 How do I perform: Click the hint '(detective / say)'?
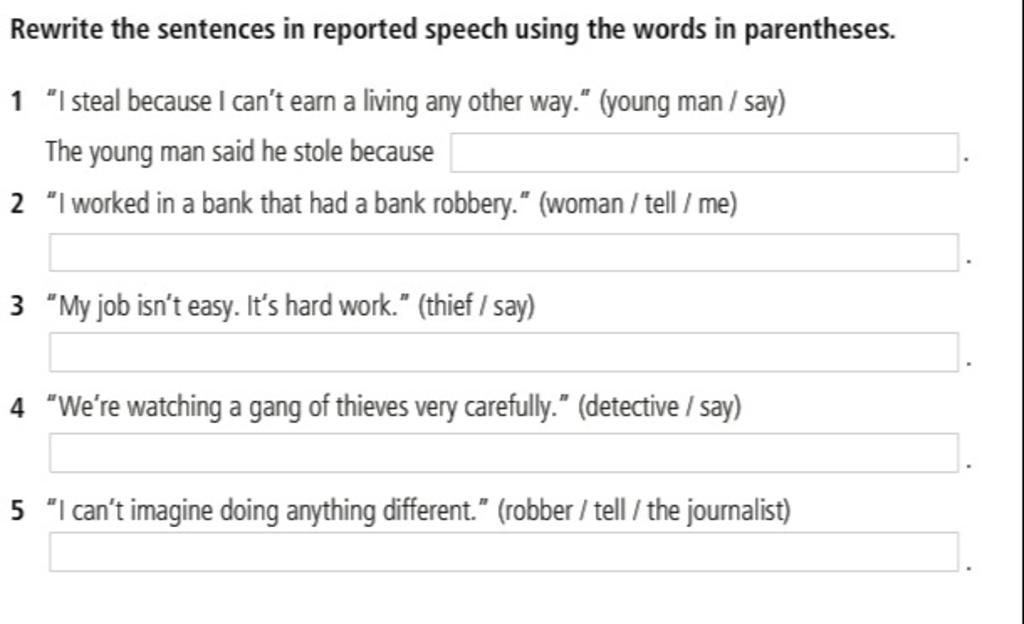click(x=660, y=408)
